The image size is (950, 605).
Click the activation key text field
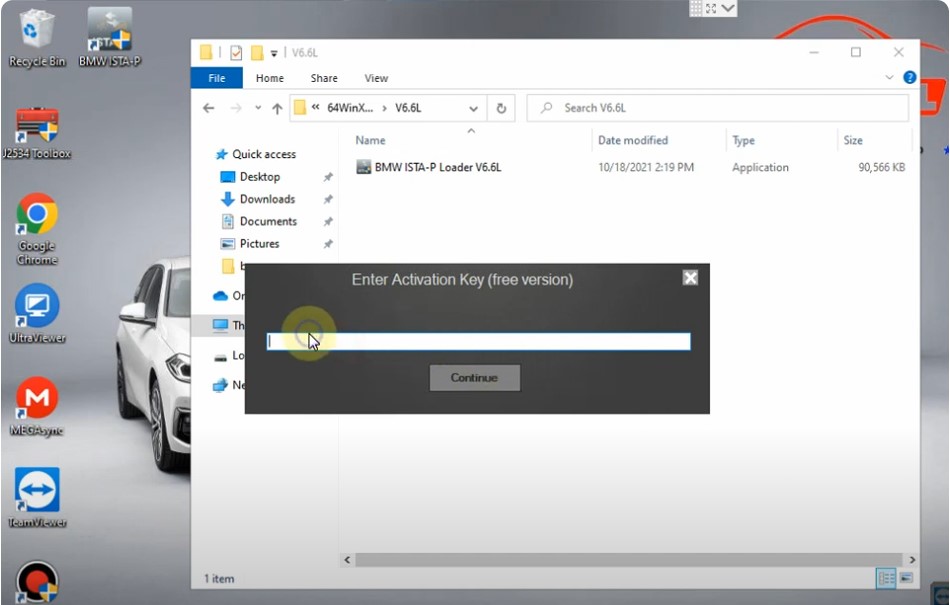point(478,342)
